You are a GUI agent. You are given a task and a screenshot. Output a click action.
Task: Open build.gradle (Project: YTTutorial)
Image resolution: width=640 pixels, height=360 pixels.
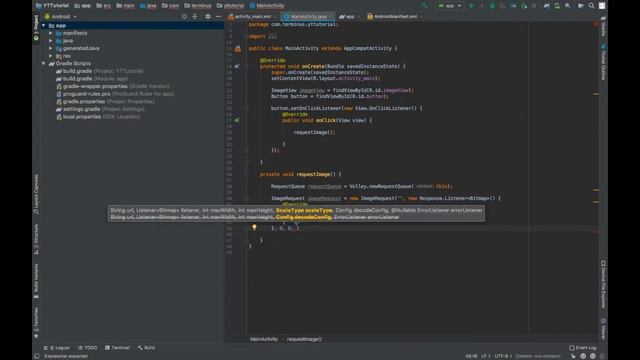[x=100, y=71]
